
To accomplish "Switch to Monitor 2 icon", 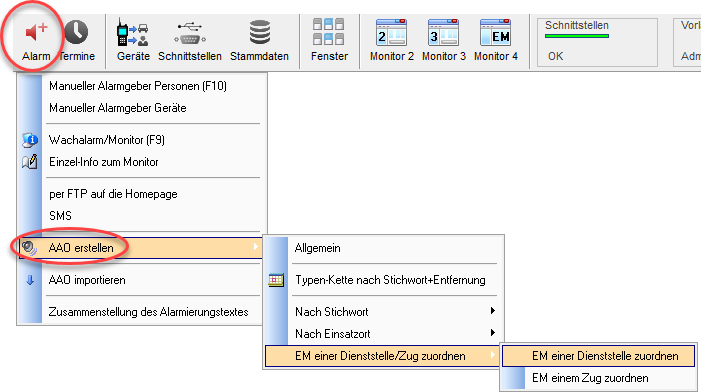I will pyautogui.click(x=391, y=32).
